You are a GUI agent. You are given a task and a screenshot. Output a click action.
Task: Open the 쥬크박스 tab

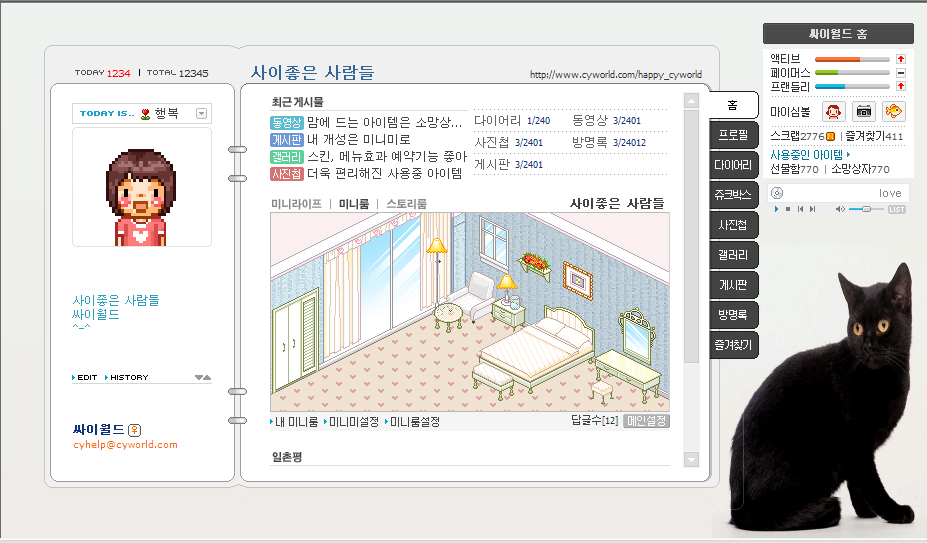click(x=733, y=195)
